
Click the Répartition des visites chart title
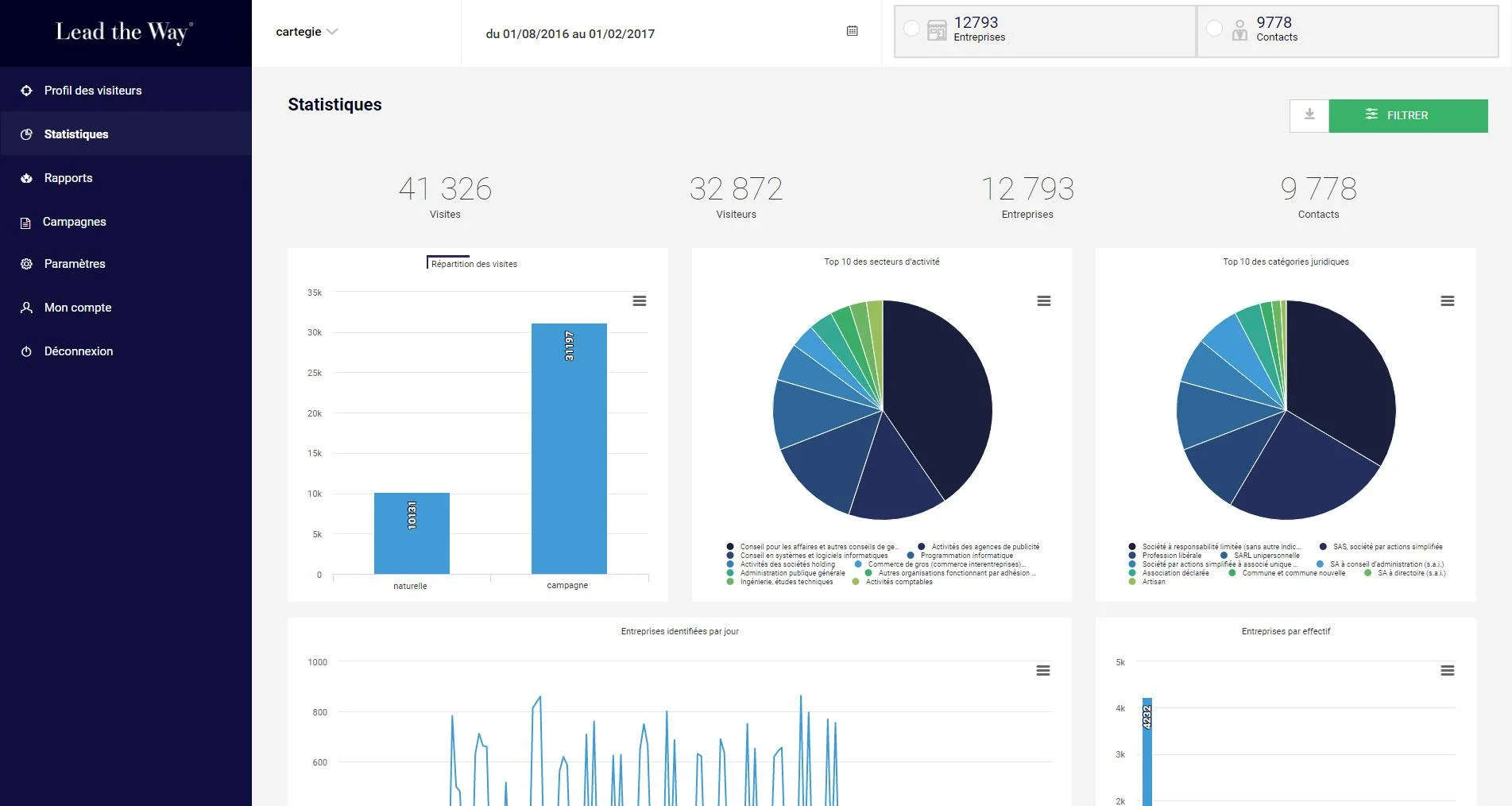(474, 264)
